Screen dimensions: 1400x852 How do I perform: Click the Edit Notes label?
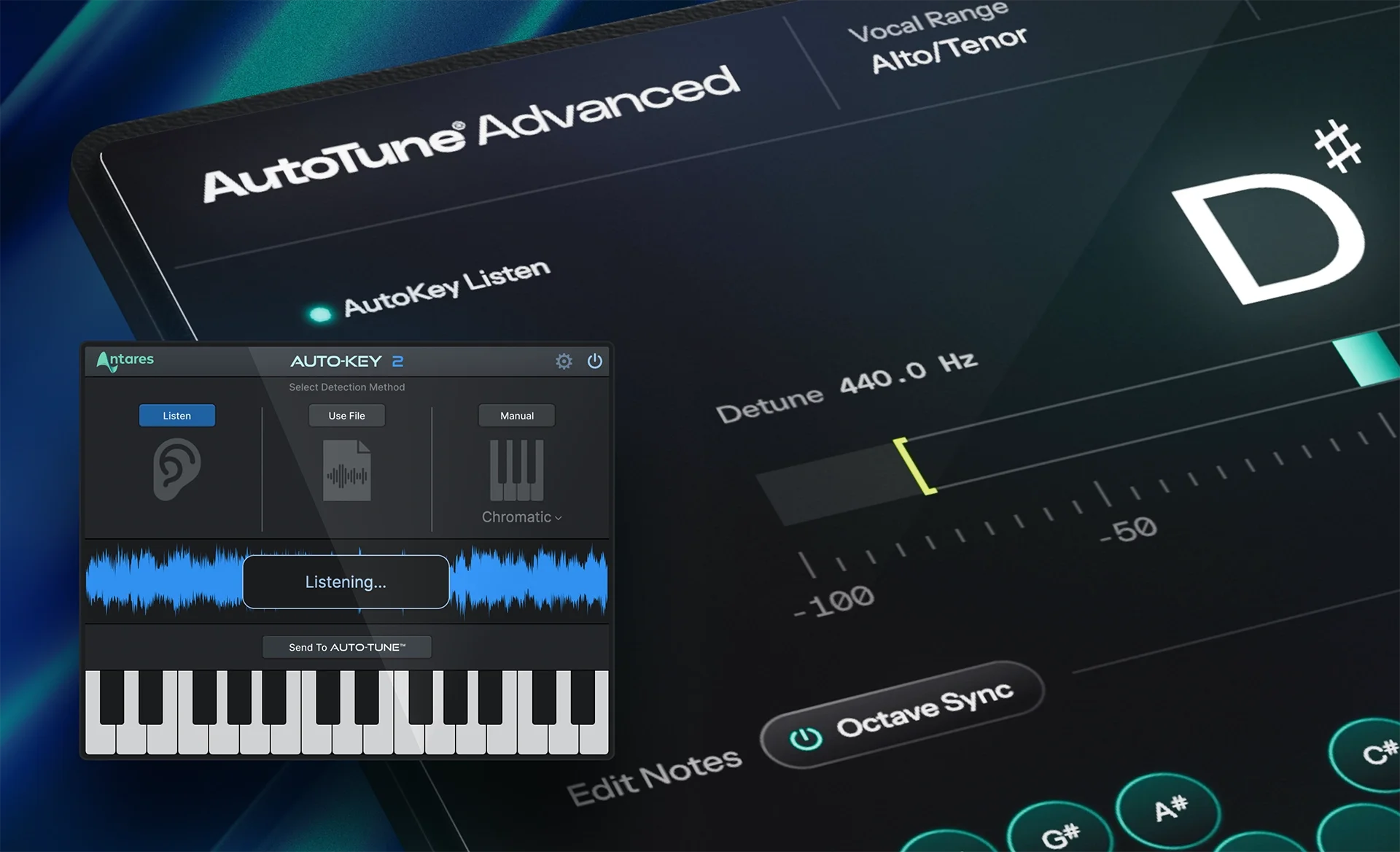(x=655, y=778)
